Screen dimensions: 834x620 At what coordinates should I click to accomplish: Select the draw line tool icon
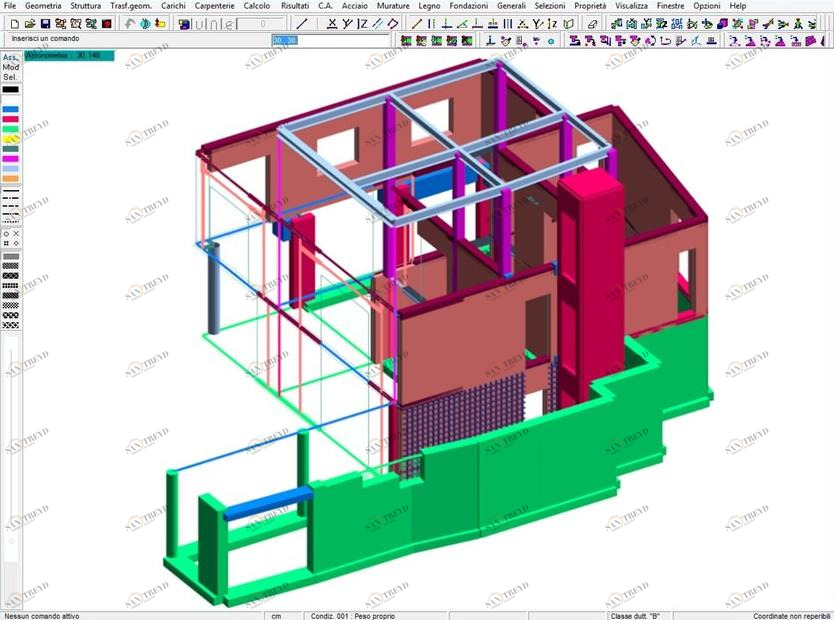(302, 24)
